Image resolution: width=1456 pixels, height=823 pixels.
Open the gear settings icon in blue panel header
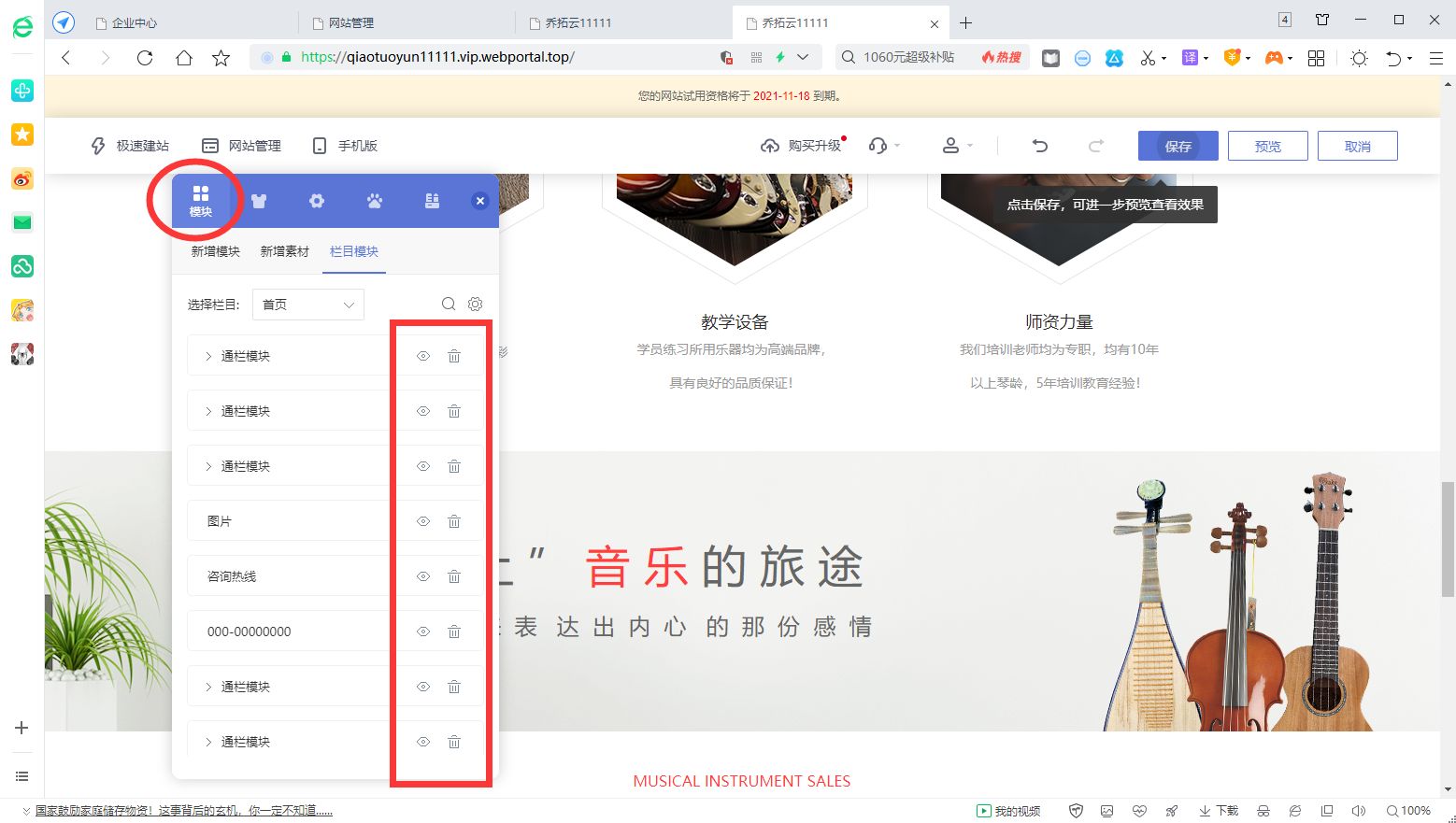click(x=316, y=200)
